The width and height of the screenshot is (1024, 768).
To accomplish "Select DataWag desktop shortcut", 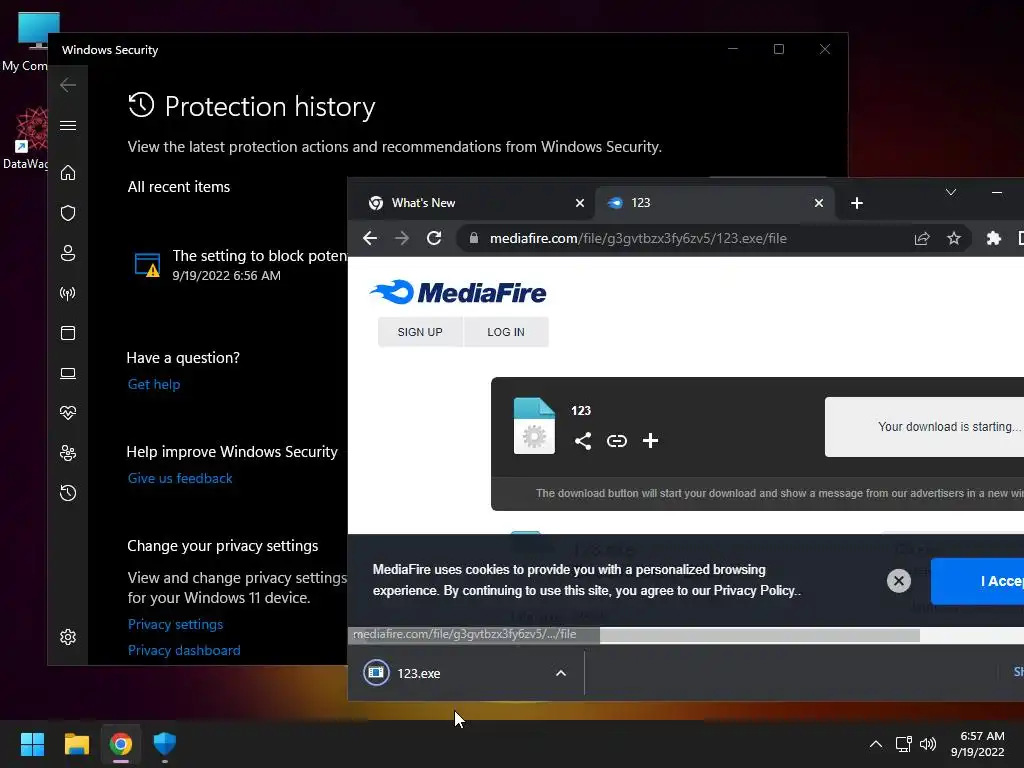I will 26,138.
